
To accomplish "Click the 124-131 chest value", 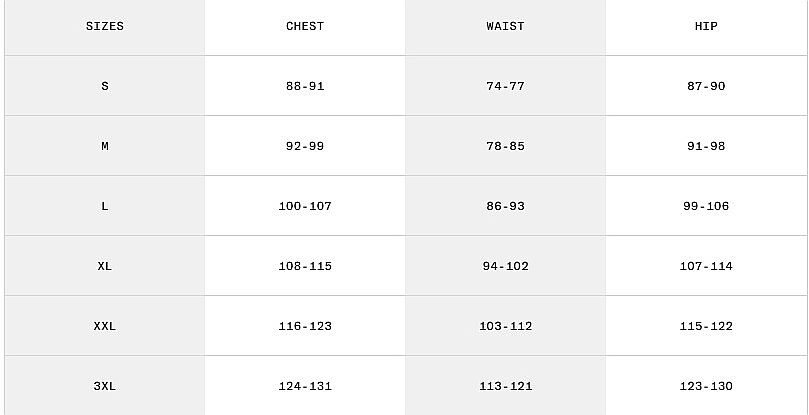I will point(305,386).
